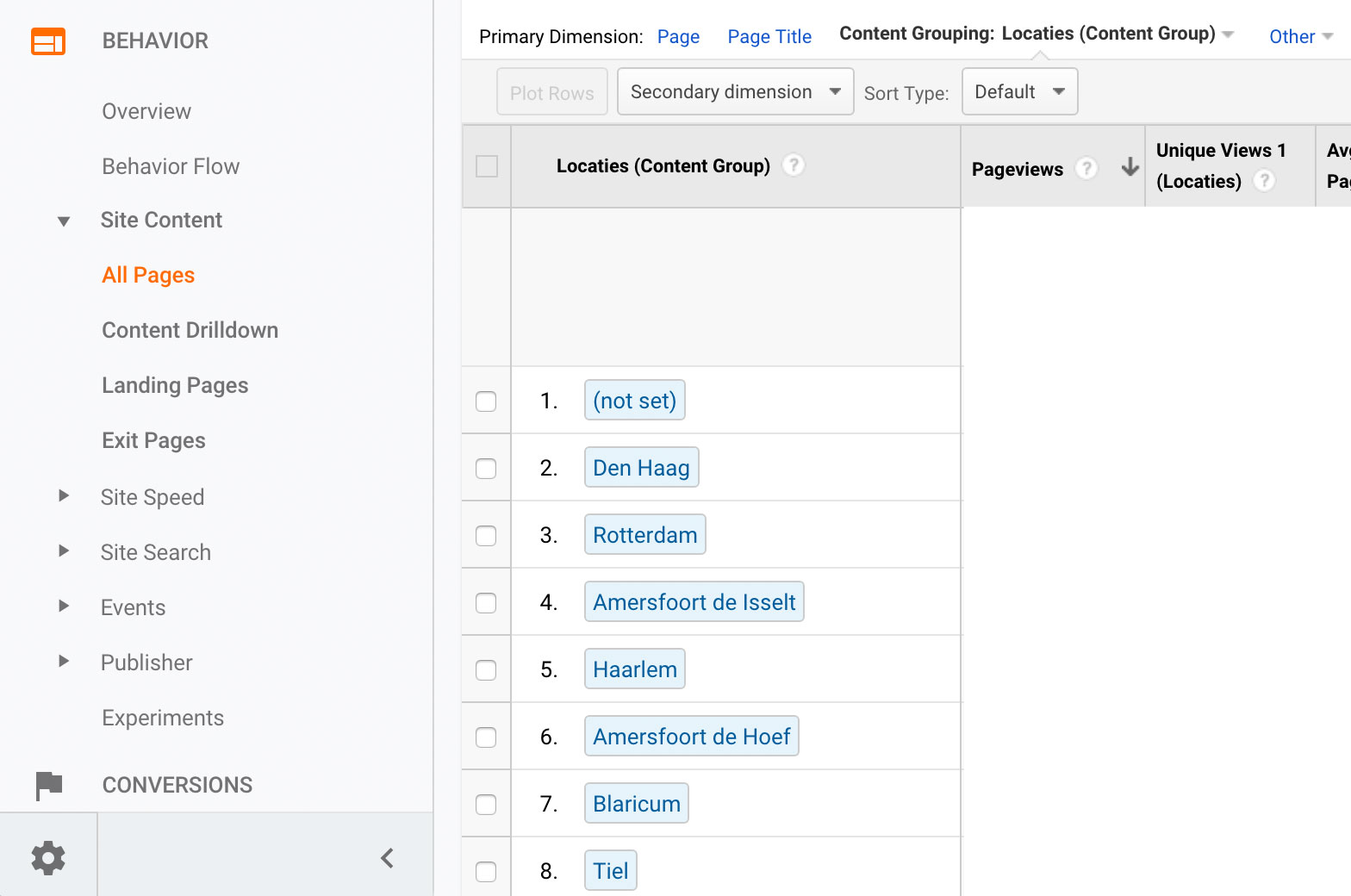Expand the Events section arrow
The image size is (1351, 896).
pos(64,606)
